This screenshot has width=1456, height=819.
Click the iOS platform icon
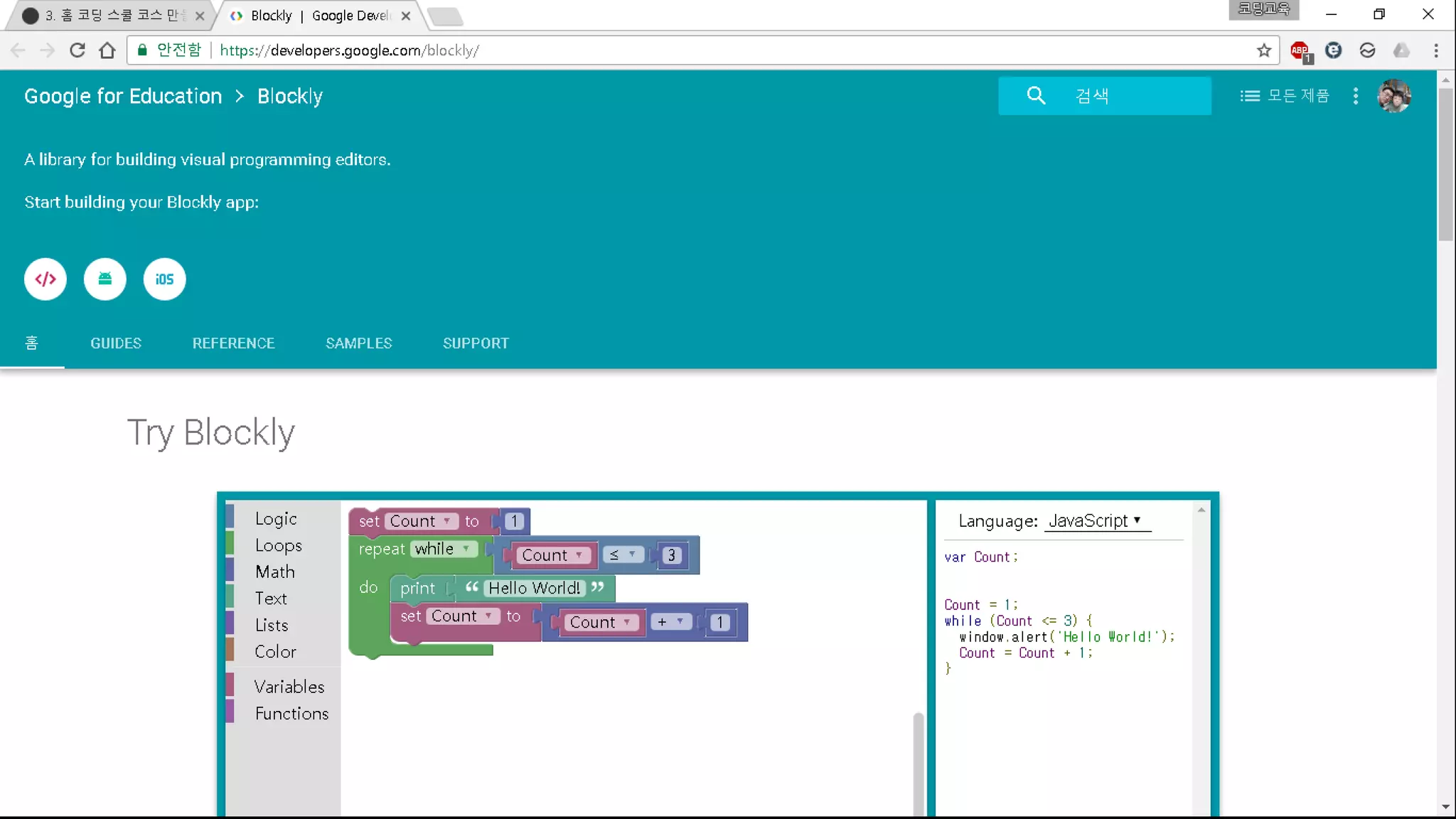click(164, 279)
